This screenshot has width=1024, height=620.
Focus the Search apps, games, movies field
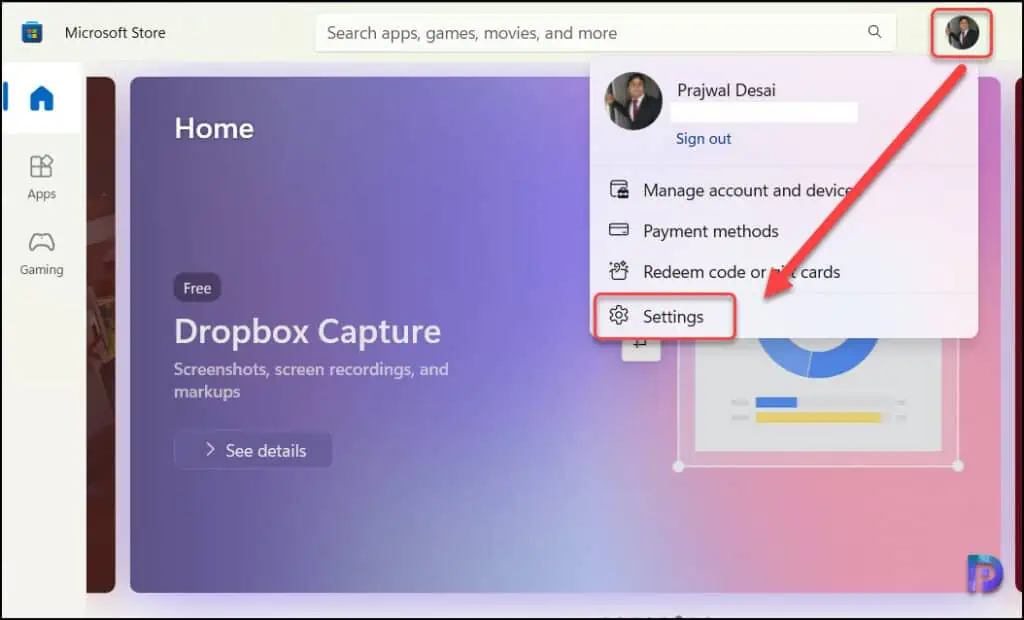(x=605, y=33)
